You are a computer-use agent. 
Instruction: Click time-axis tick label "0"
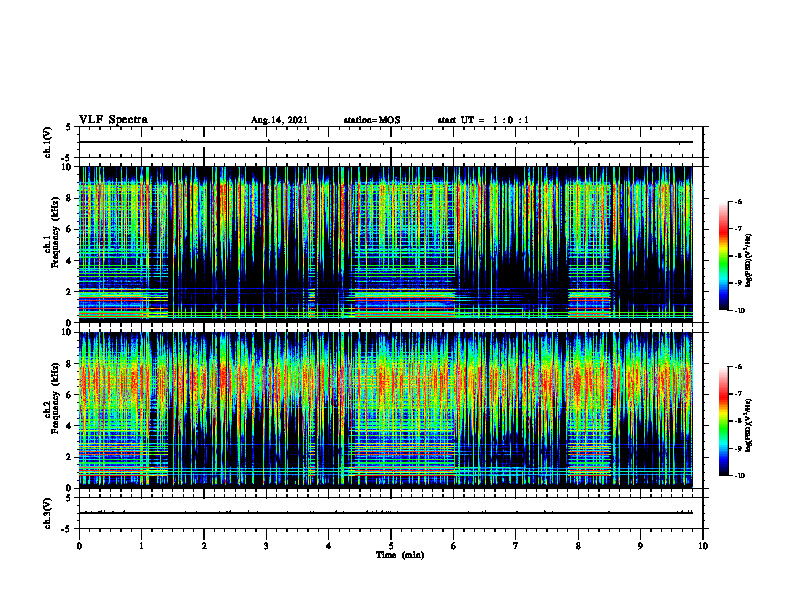[x=79, y=546]
